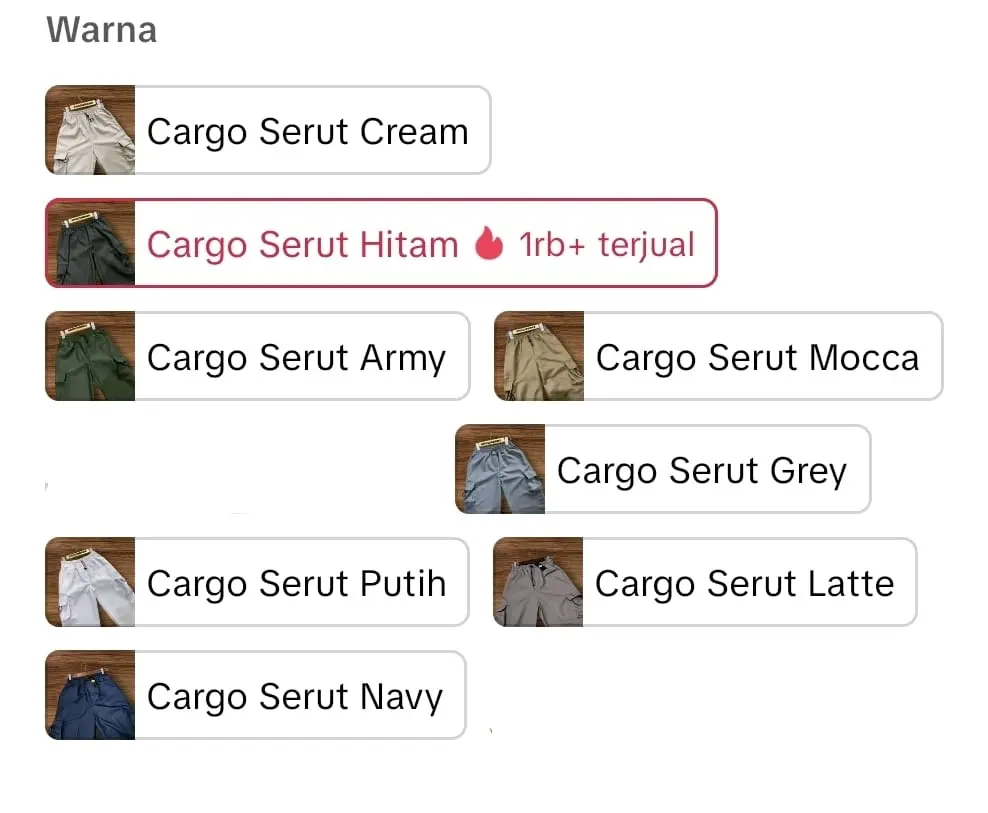This screenshot has width=988, height=813.
Task: Click the "1rb+ terjual" sold label
Action: 606,245
